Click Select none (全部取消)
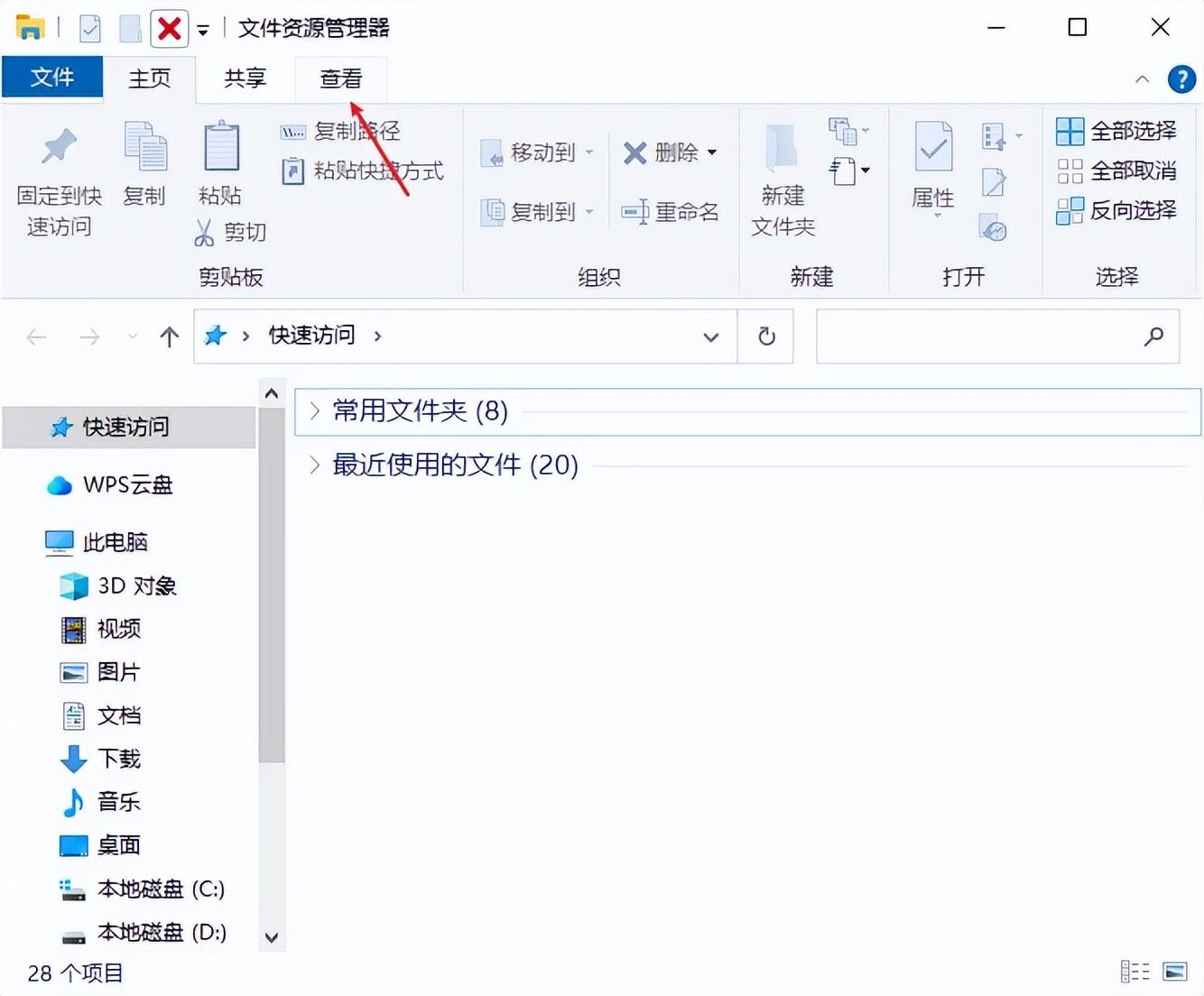 click(1116, 171)
